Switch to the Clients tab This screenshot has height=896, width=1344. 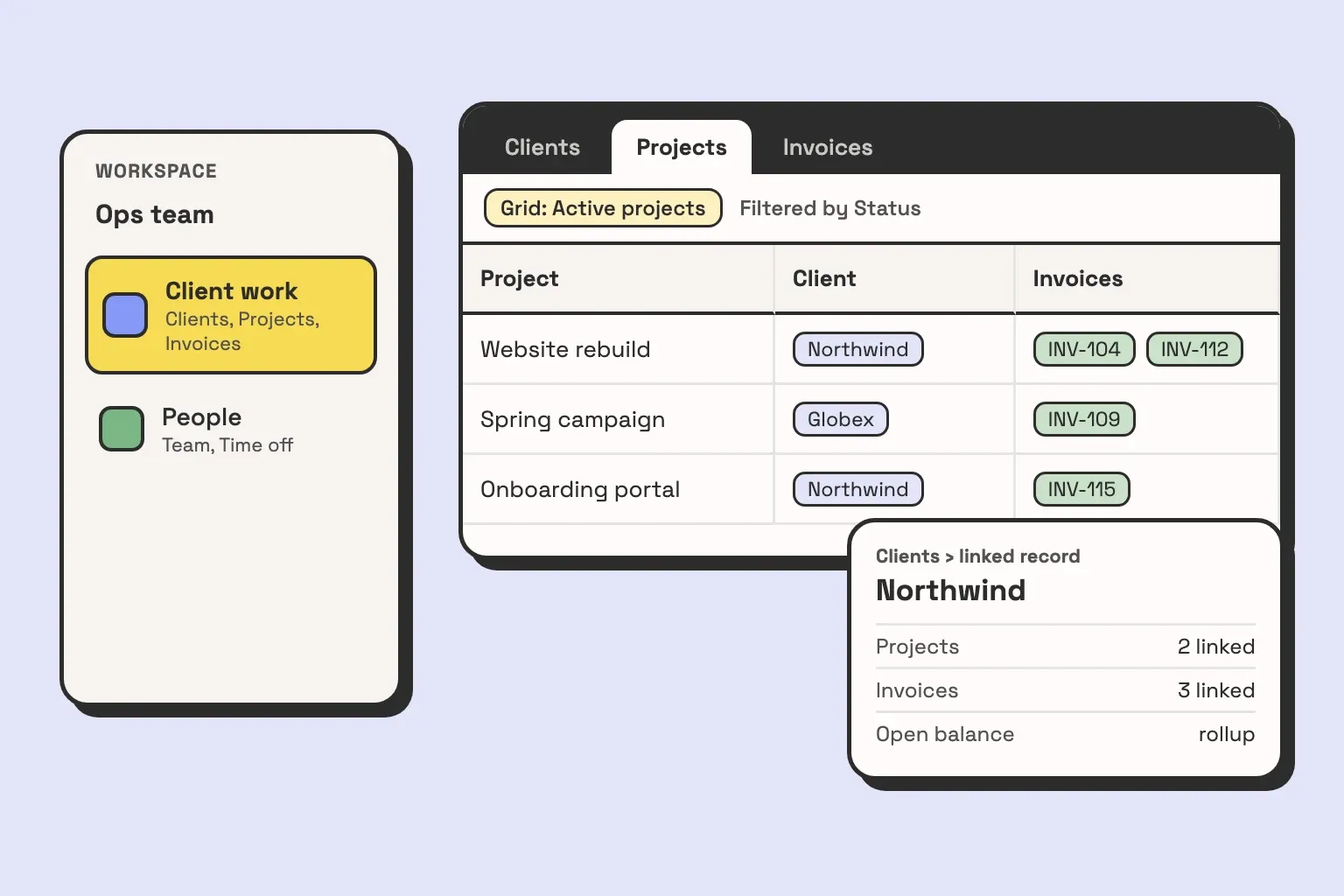tap(542, 147)
